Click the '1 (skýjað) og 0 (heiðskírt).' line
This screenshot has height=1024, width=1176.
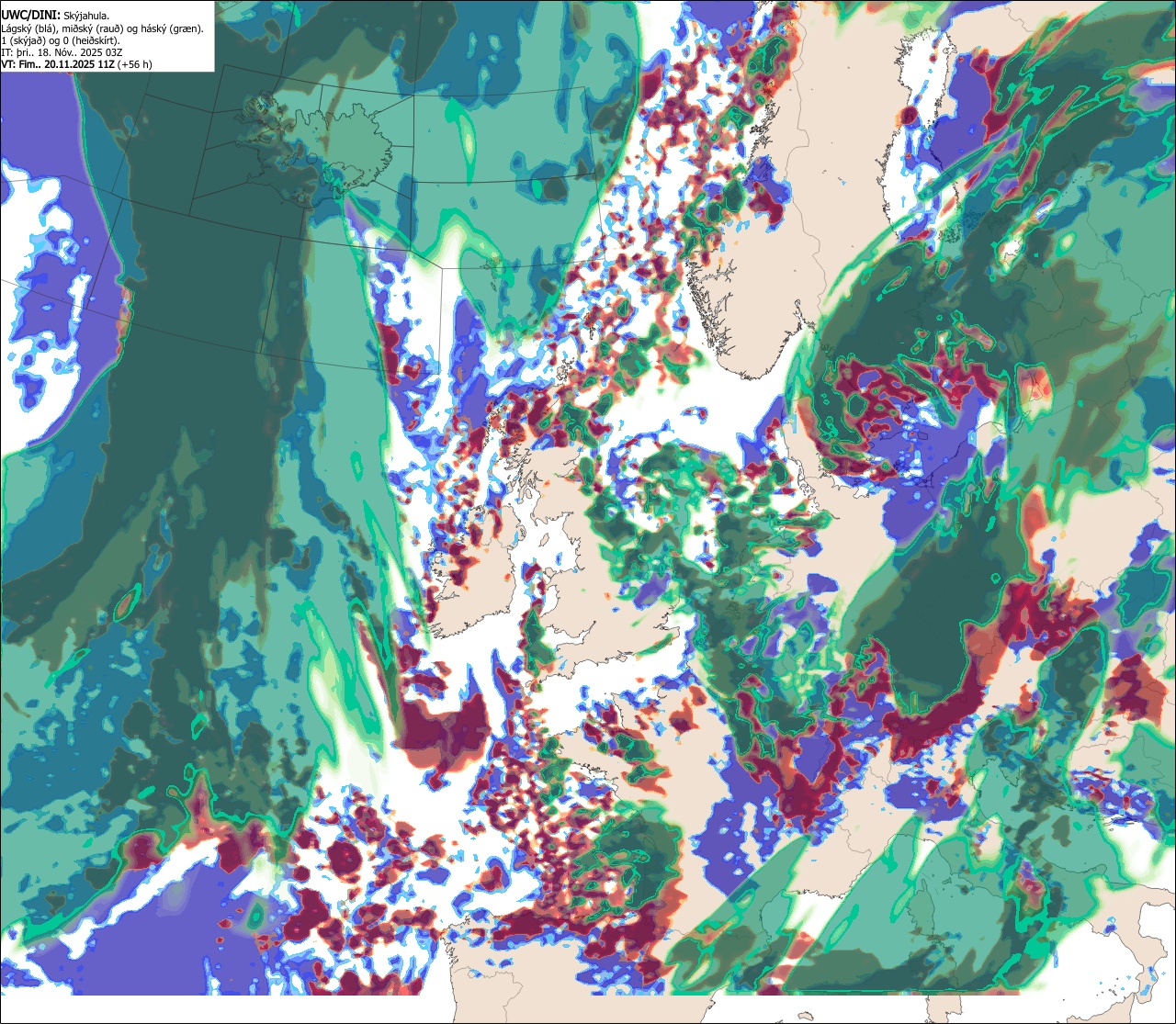(60, 40)
